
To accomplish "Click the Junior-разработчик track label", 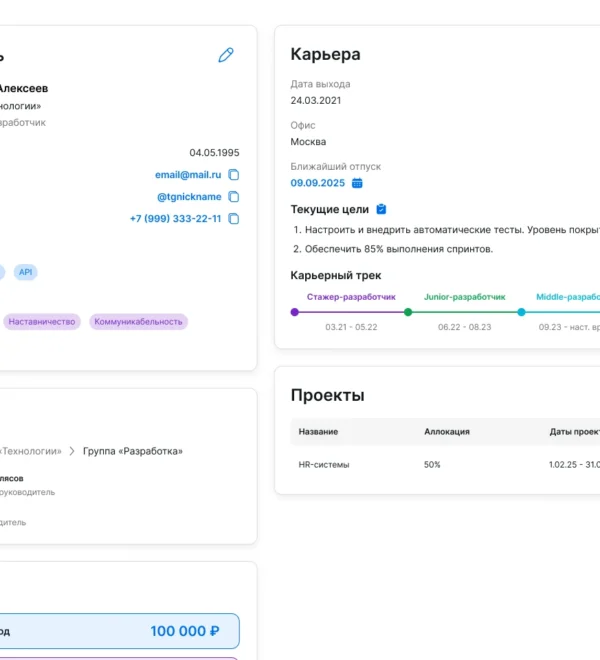I will click(464, 297).
